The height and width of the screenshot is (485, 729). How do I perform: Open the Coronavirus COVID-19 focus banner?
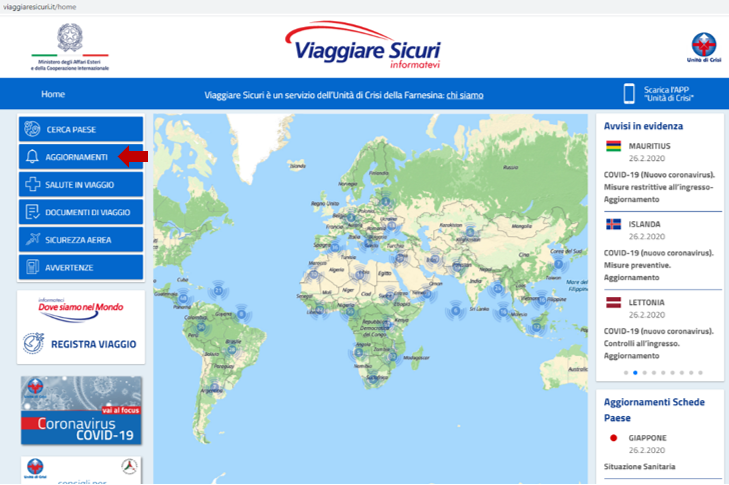[x=81, y=410]
